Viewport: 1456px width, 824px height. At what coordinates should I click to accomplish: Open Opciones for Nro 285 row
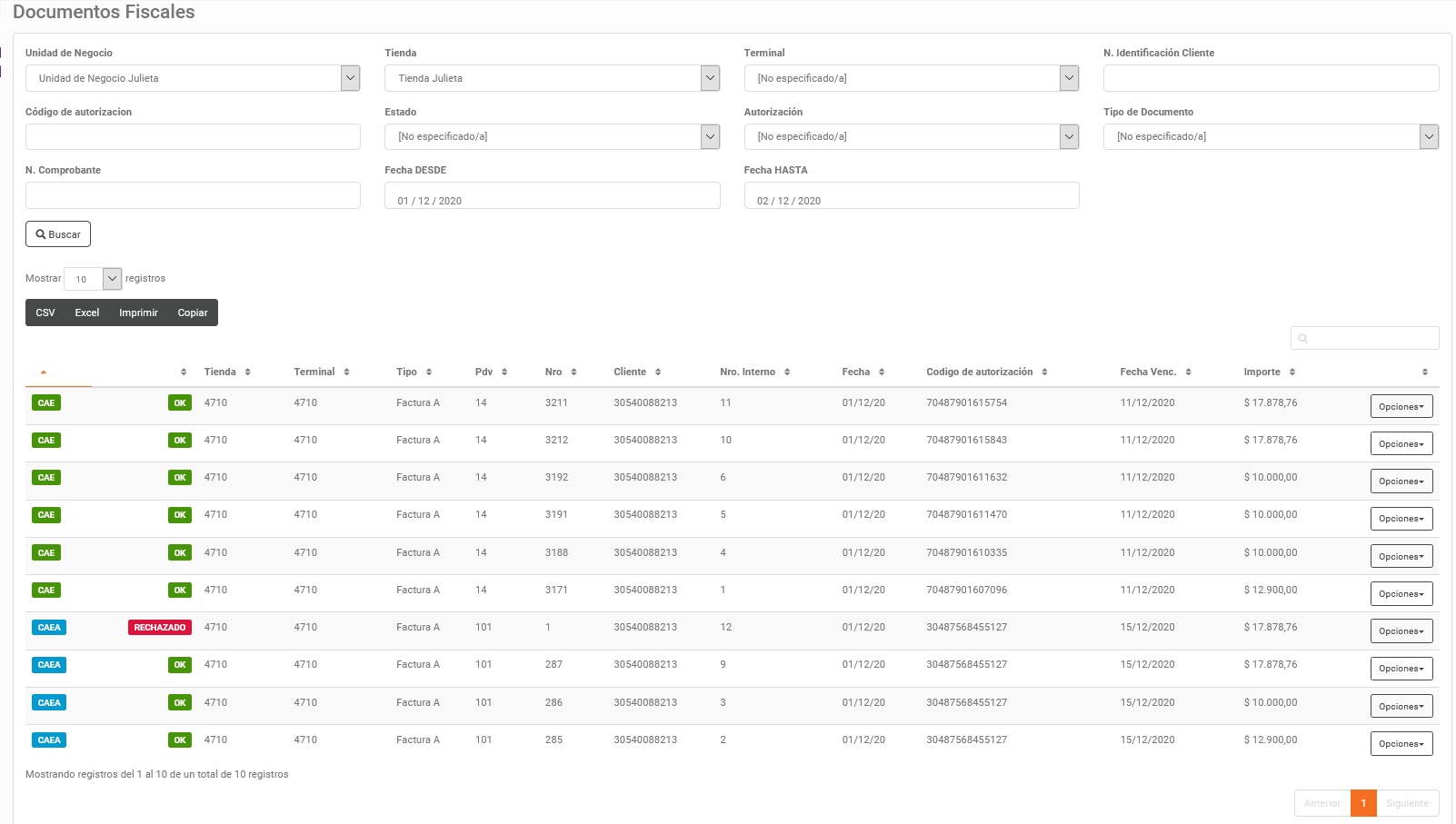[x=1401, y=743]
